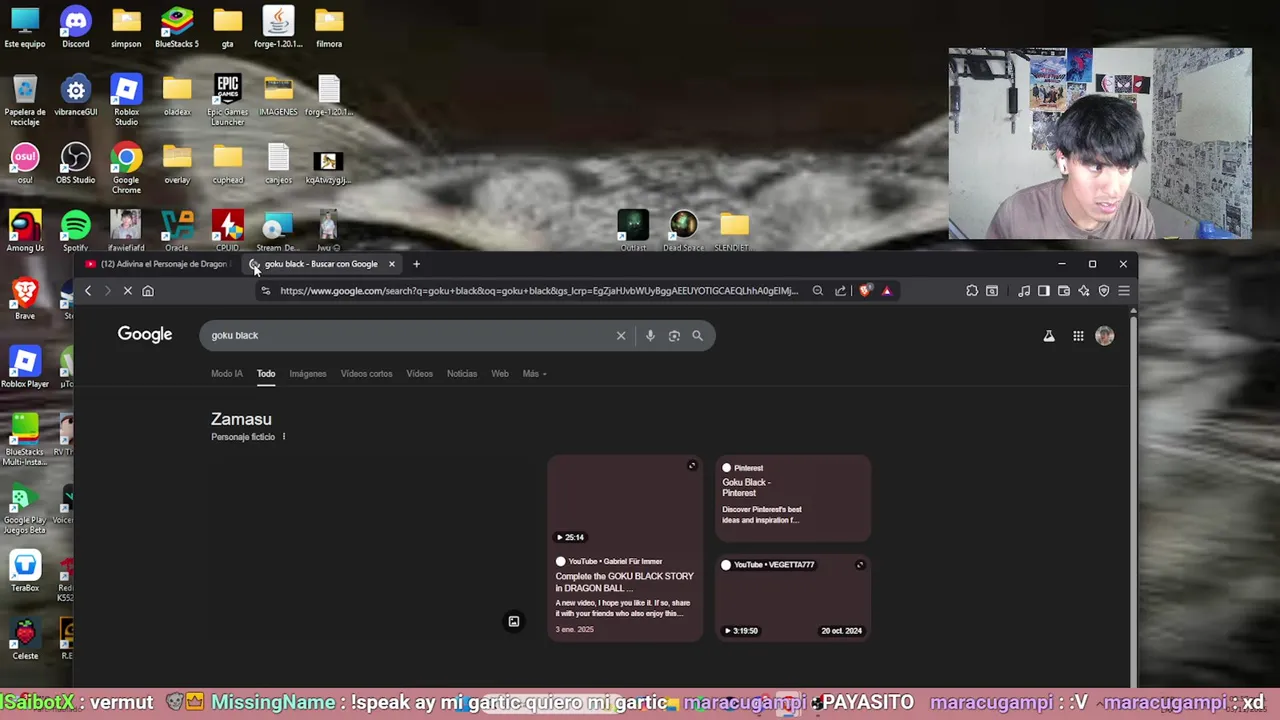Click the Google logo on search page
Image resolution: width=1280 pixels, height=720 pixels.
tap(145, 334)
